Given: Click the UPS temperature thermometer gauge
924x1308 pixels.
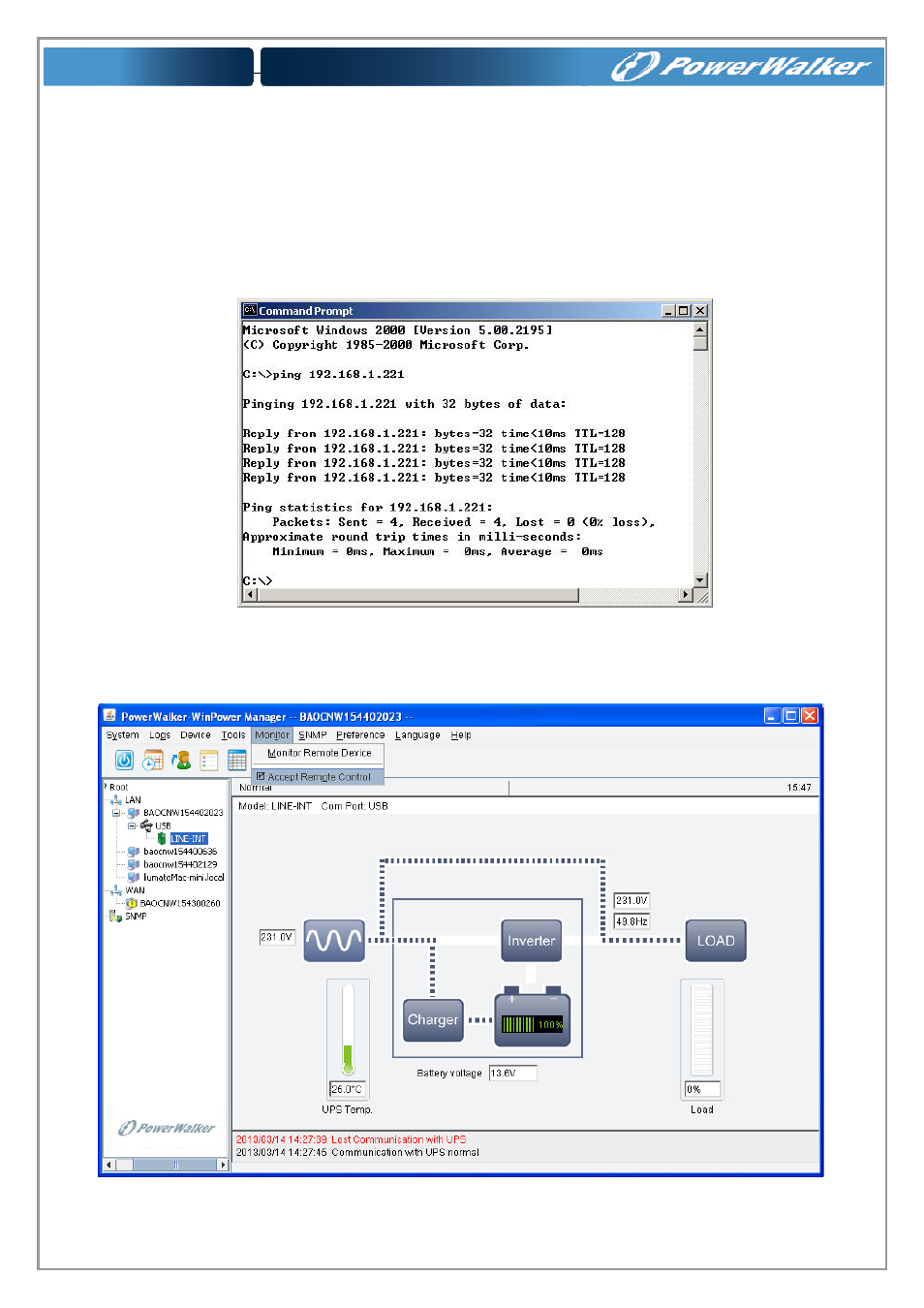Looking at the screenshot, I should tap(348, 1028).
